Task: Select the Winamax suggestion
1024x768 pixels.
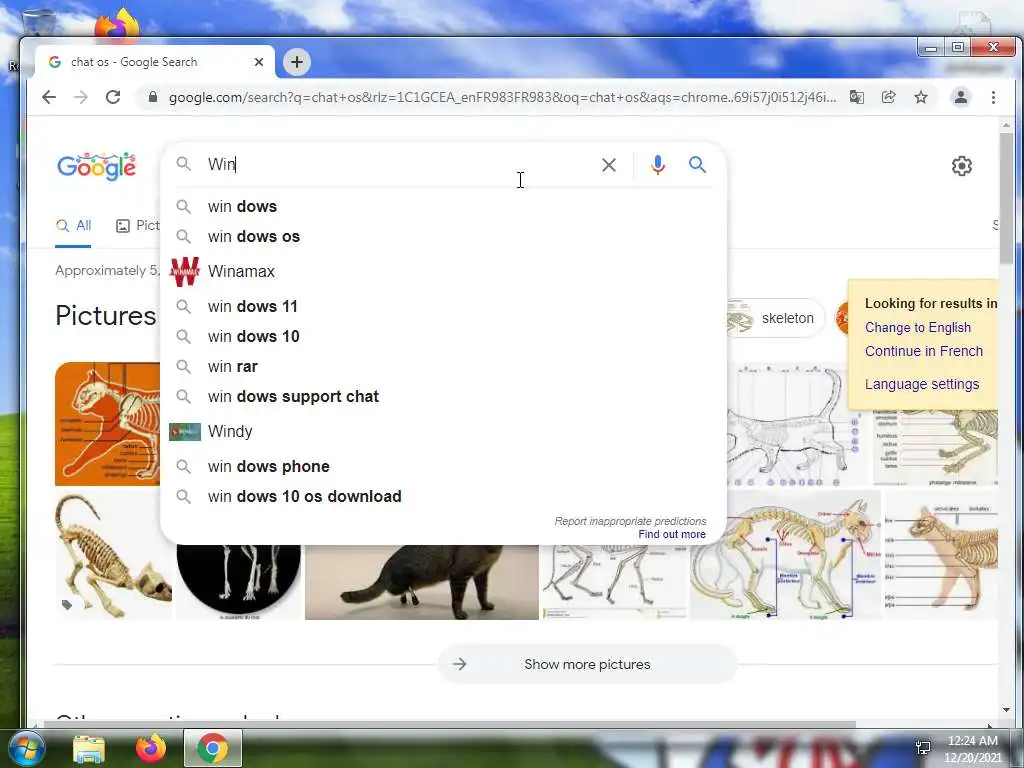Action: pyautogui.click(x=443, y=271)
